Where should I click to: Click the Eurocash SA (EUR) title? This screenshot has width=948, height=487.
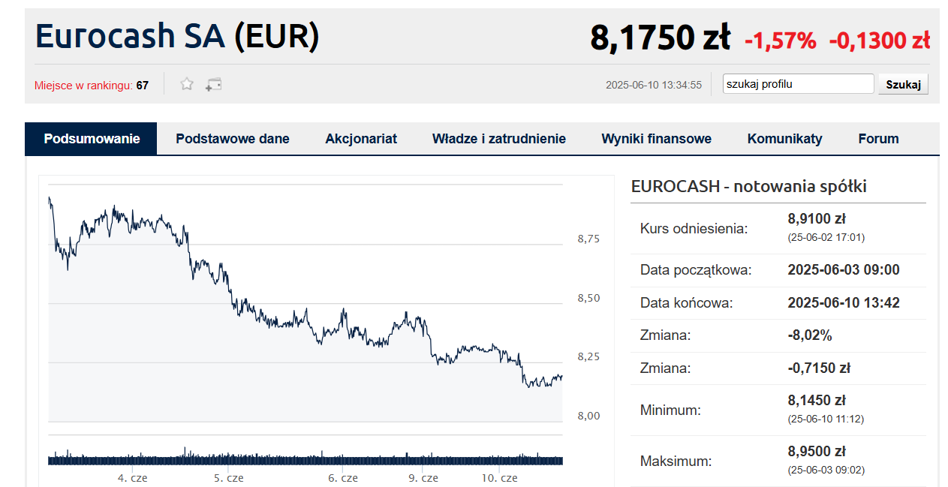click(x=177, y=36)
